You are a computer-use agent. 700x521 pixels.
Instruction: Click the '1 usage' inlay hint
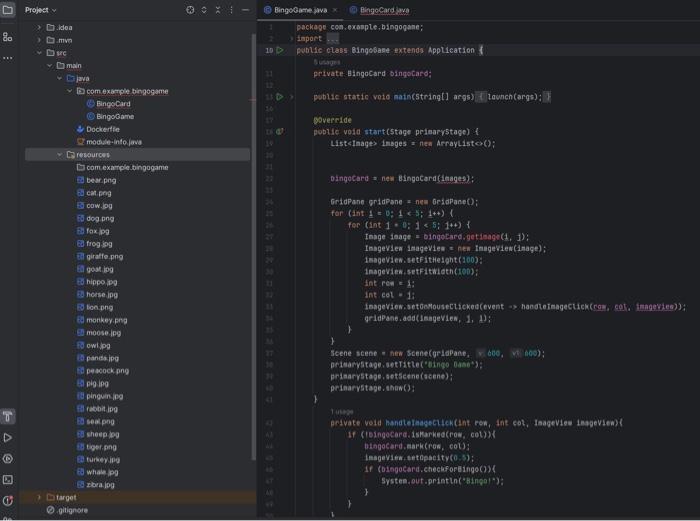(x=342, y=411)
